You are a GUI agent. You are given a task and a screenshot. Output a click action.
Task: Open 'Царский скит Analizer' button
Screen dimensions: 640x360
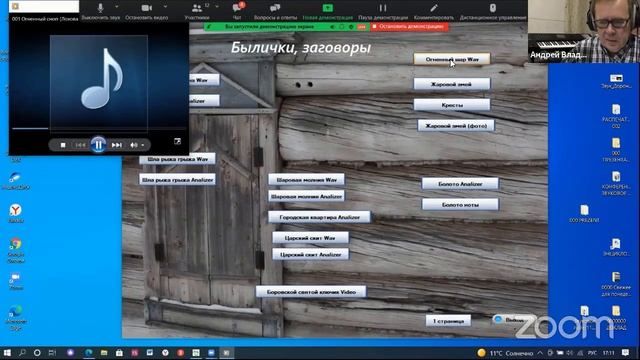pos(310,254)
